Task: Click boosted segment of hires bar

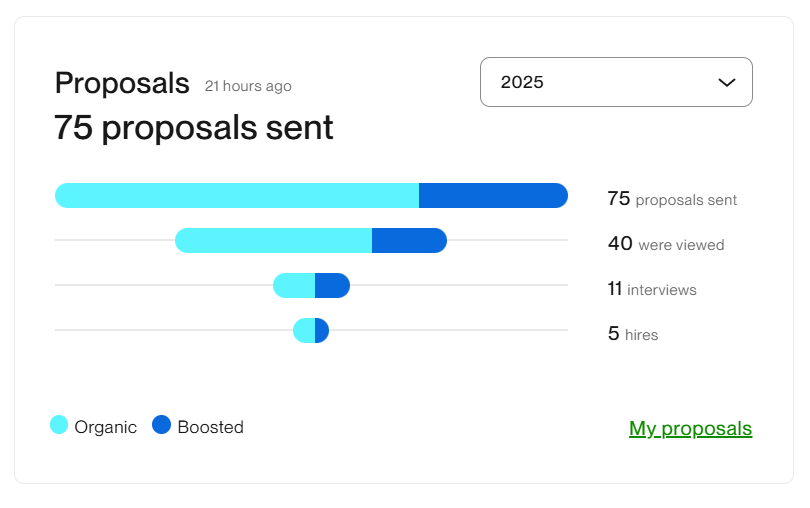Action: [x=321, y=331]
